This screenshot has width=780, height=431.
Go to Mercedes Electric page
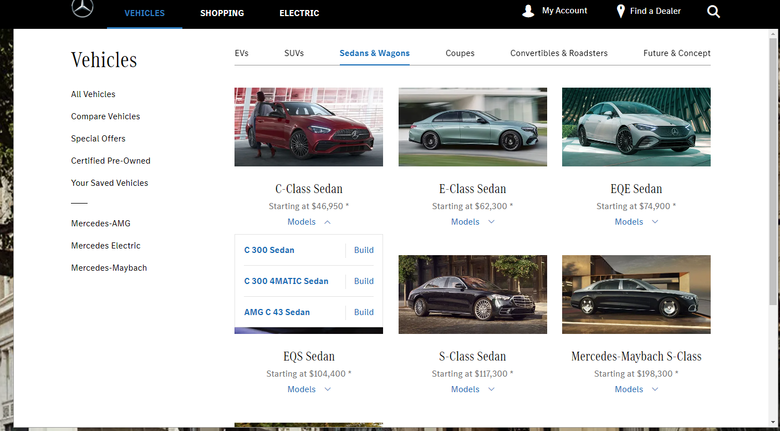(105, 245)
